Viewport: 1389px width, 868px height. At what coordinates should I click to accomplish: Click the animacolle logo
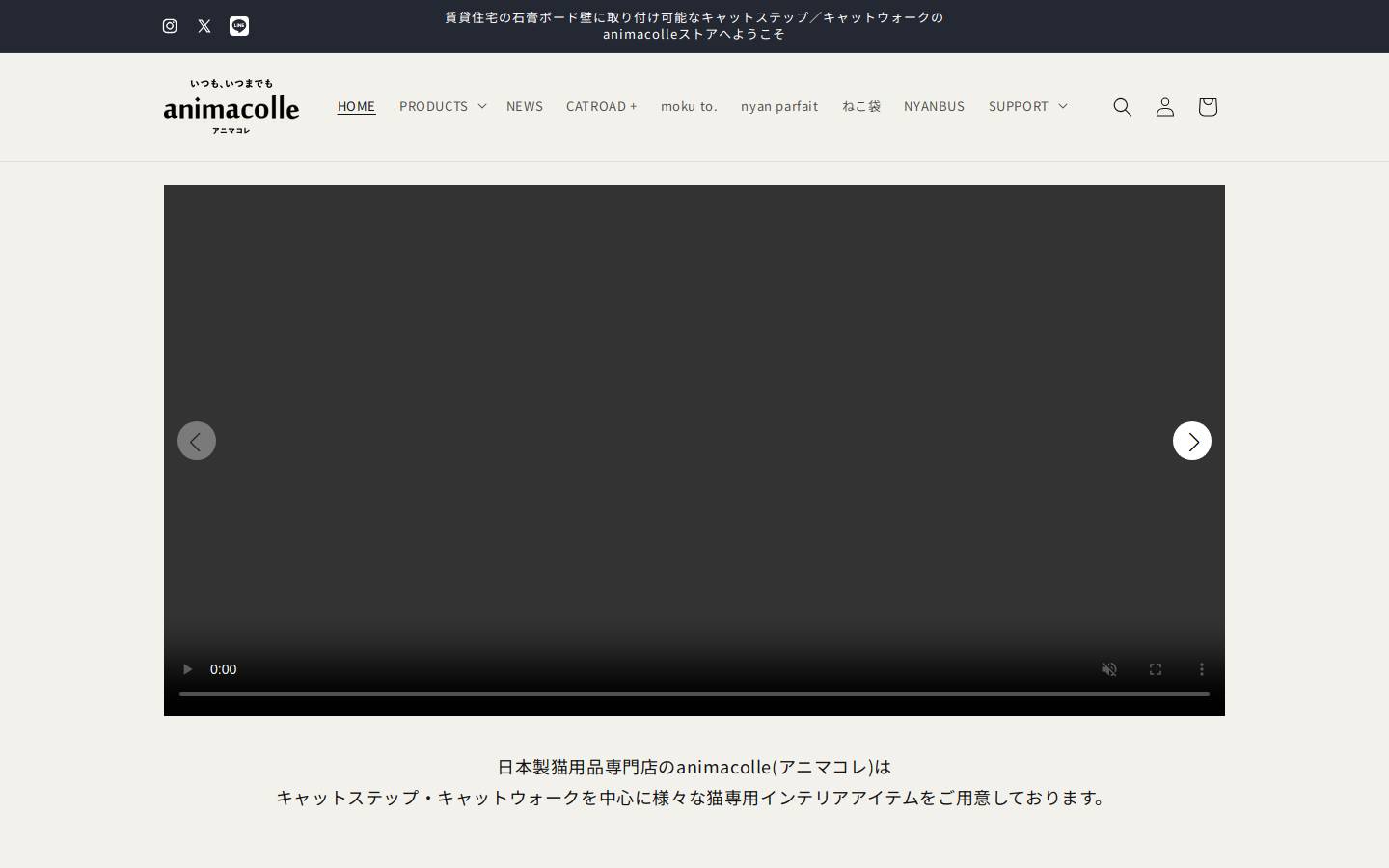pyautogui.click(x=231, y=106)
